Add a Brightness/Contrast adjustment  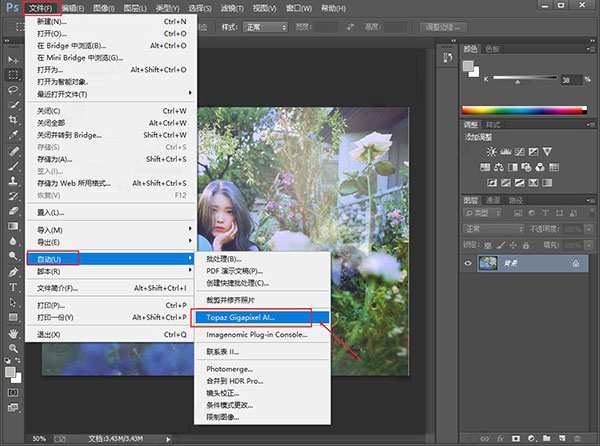pos(491,151)
